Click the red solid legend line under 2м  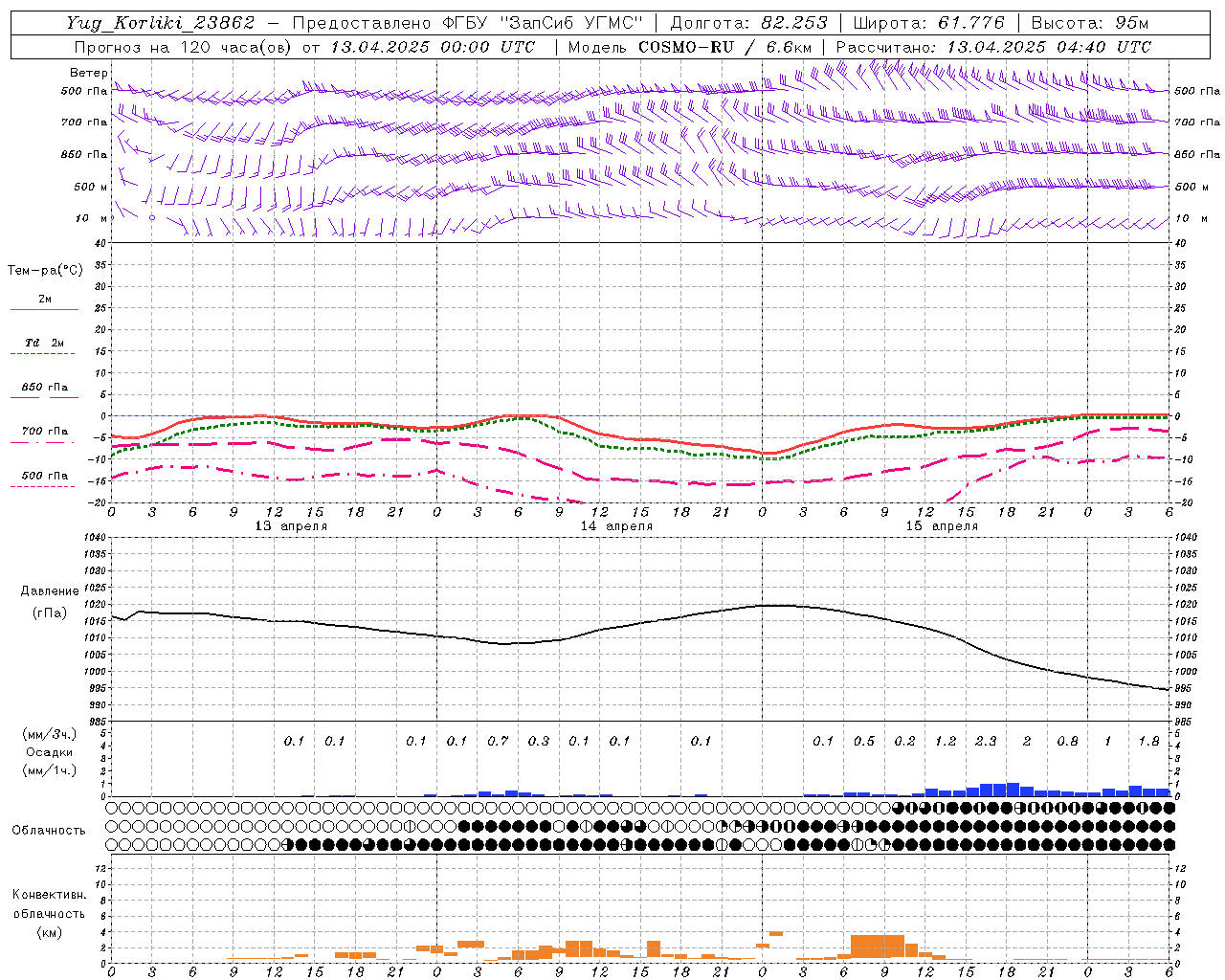(x=44, y=309)
